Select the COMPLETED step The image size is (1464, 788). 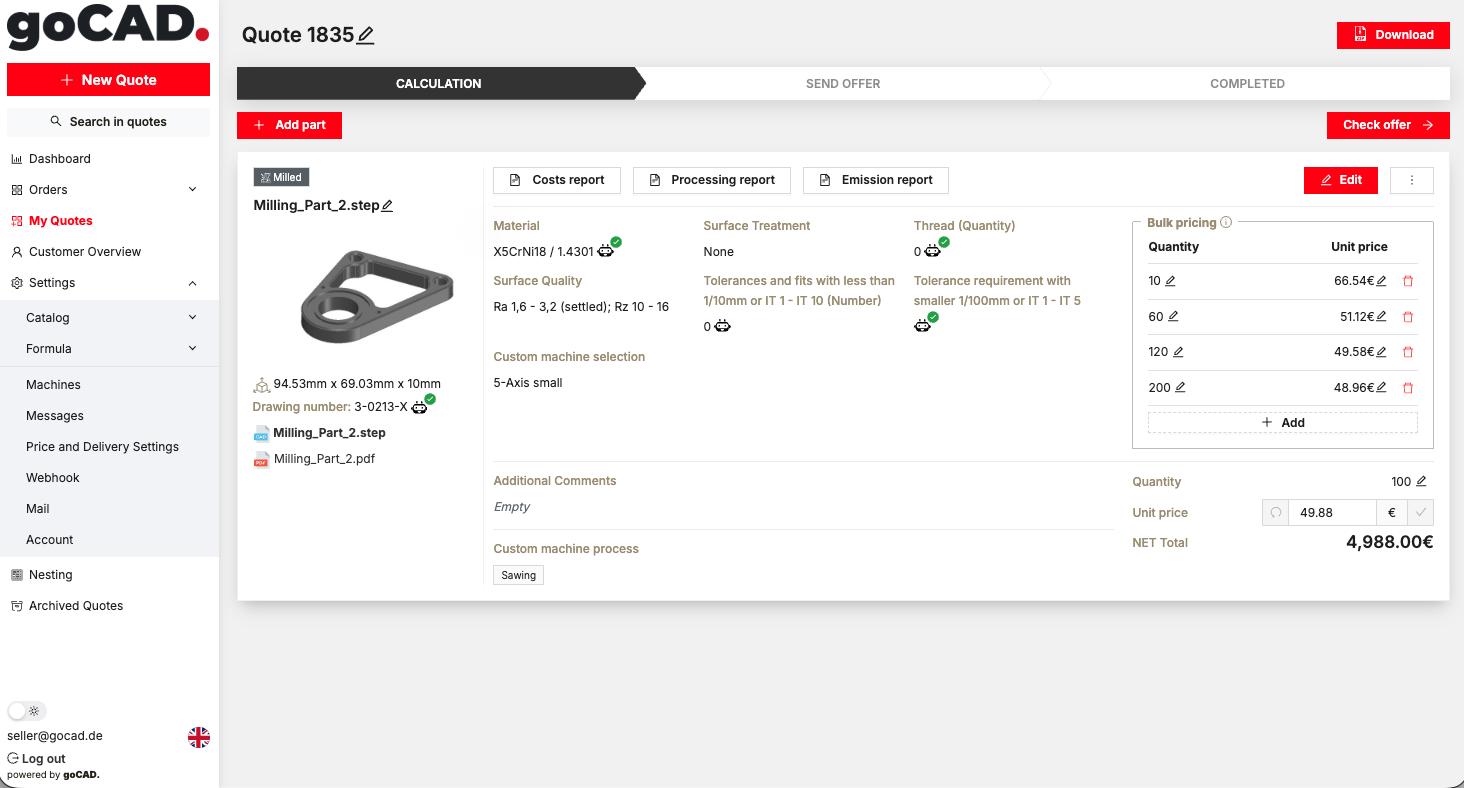tap(1247, 84)
